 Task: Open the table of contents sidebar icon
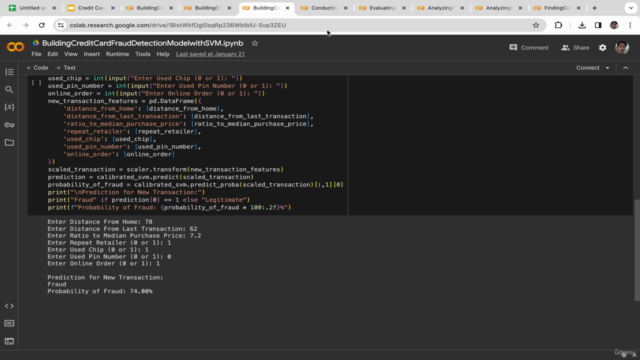point(9,72)
